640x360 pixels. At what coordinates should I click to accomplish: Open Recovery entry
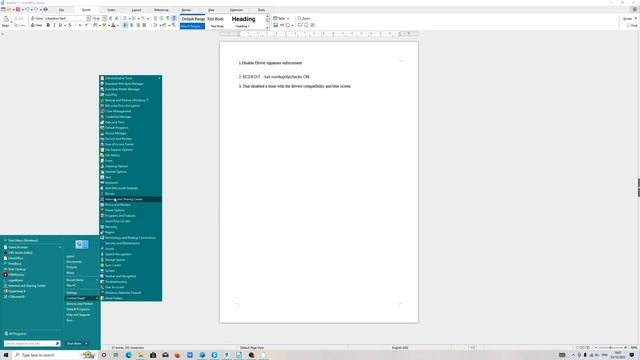tap(131, 227)
